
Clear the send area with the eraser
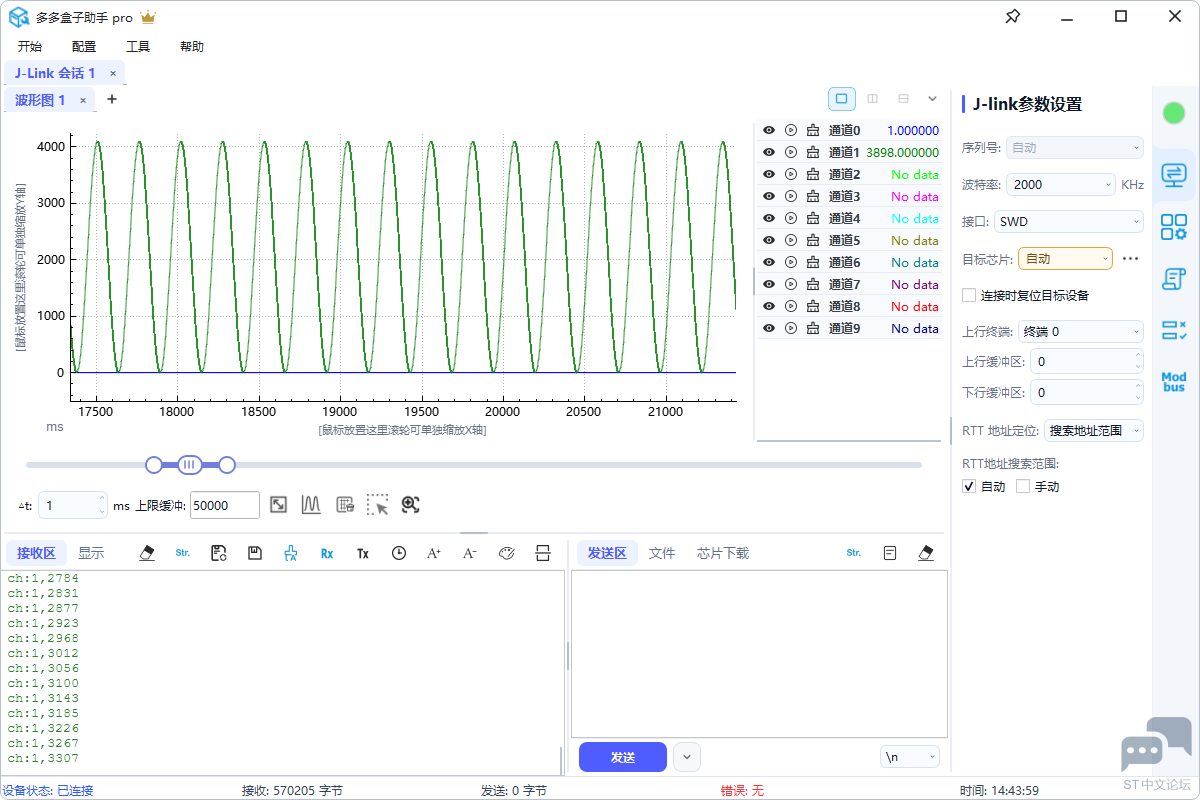pos(925,553)
